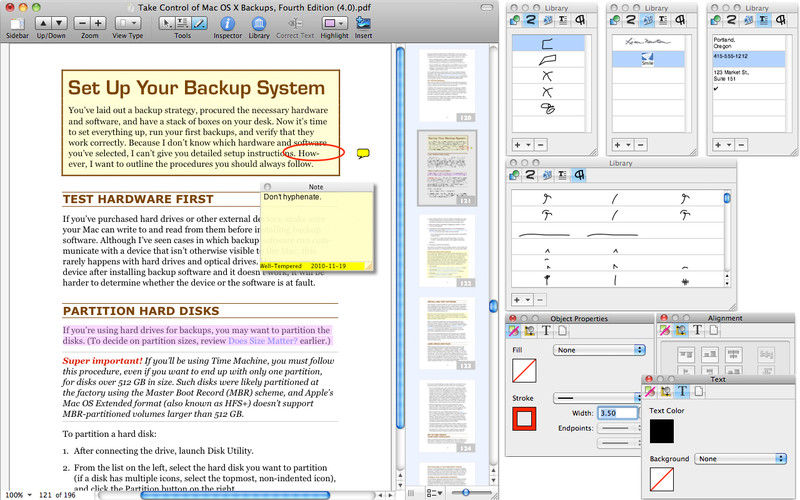Open add-menu arrow in Smile logo Library
This screenshot has height=500, width=800.
tap(629, 145)
